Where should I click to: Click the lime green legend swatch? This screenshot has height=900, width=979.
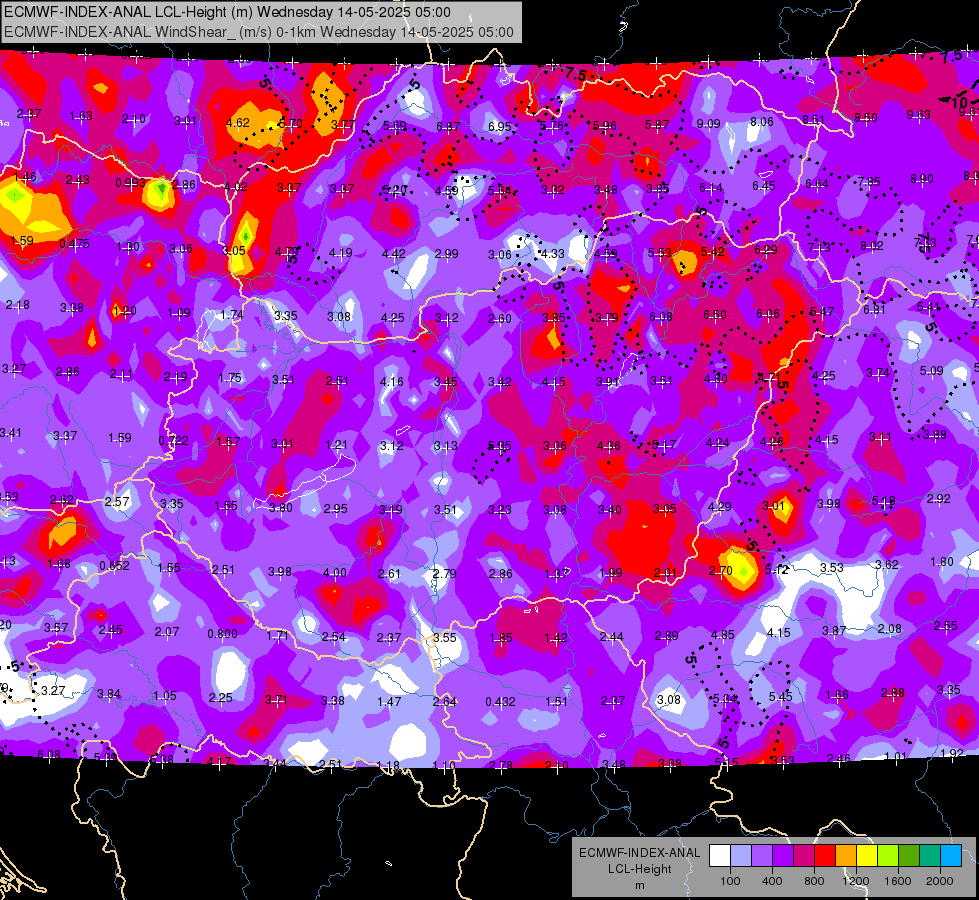pyautogui.click(x=888, y=855)
